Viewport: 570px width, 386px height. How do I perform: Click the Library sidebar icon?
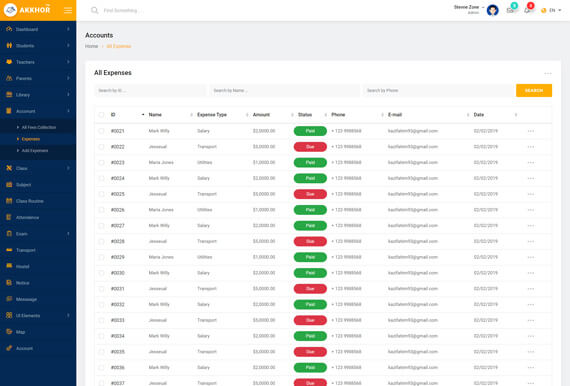click(9, 95)
